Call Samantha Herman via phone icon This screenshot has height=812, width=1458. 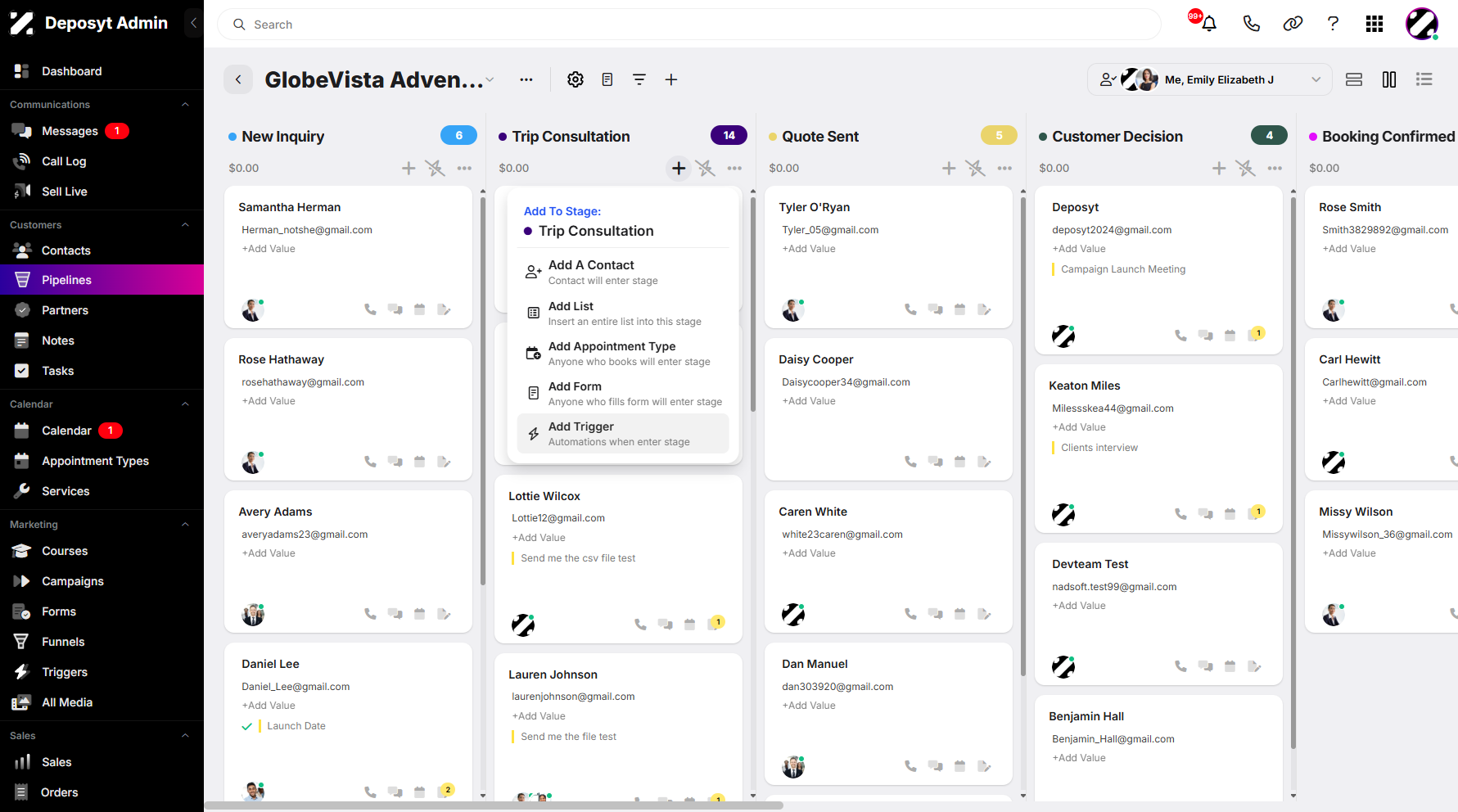[x=370, y=309]
